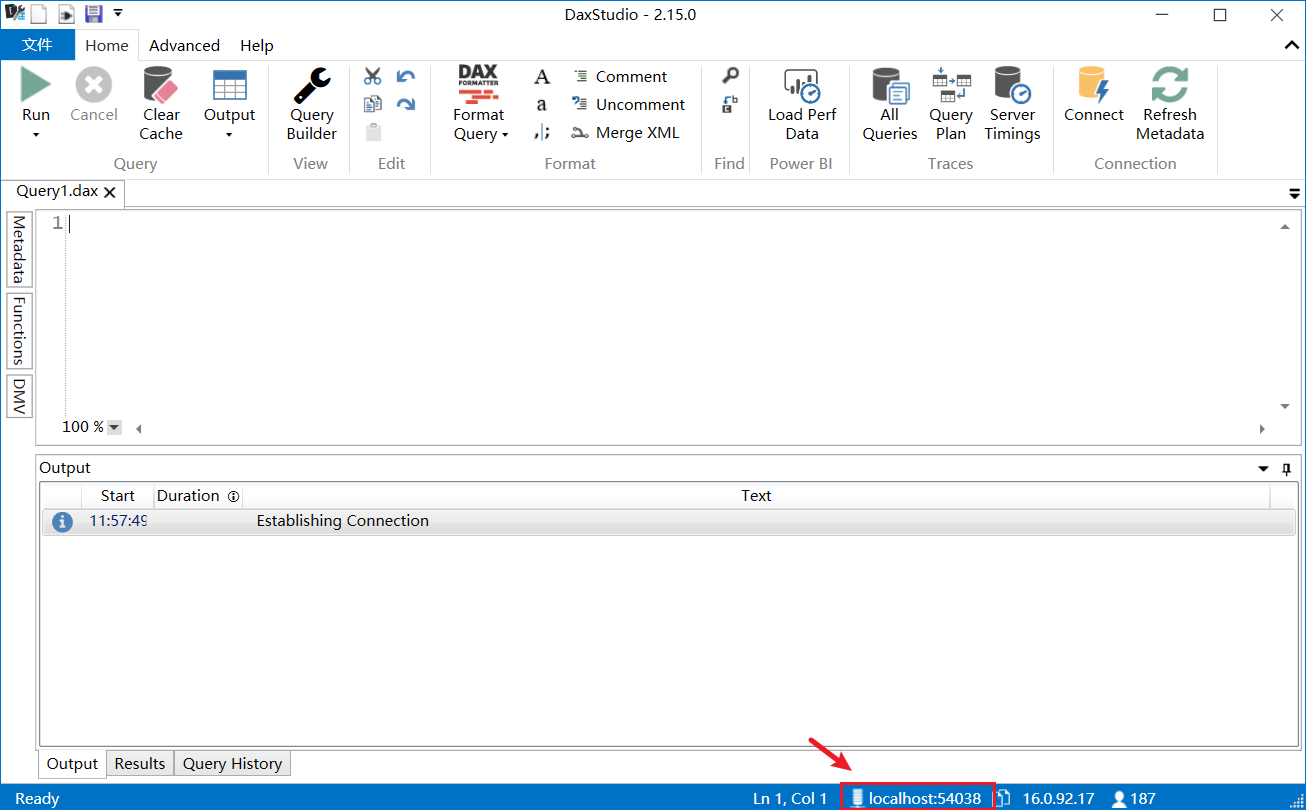Click inside the query editor area
The width and height of the screenshot is (1306, 810).
click(x=670, y=315)
